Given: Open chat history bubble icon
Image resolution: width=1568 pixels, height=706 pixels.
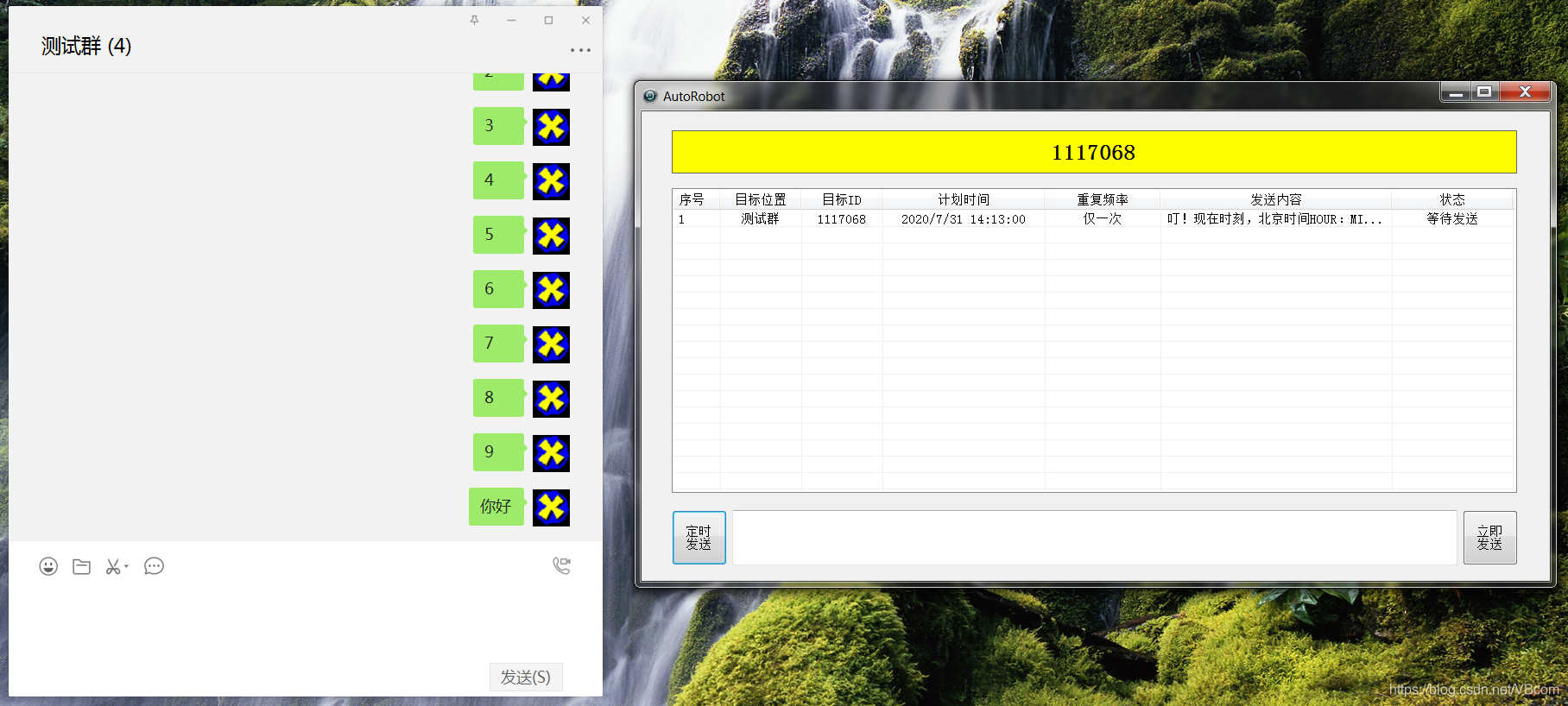Looking at the screenshot, I should pyautogui.click(x=154, y=566).
